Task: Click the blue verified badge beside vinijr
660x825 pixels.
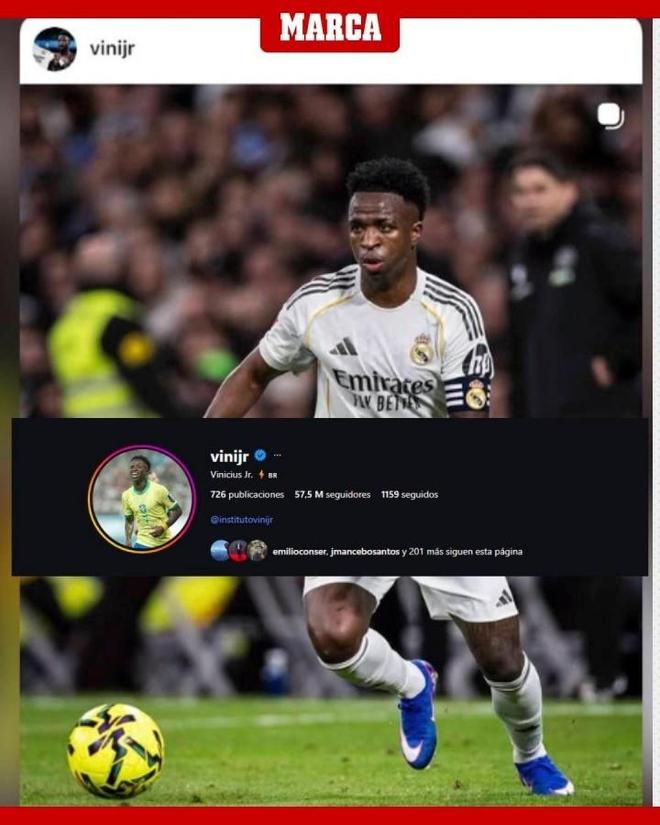Action: [260, 455]
